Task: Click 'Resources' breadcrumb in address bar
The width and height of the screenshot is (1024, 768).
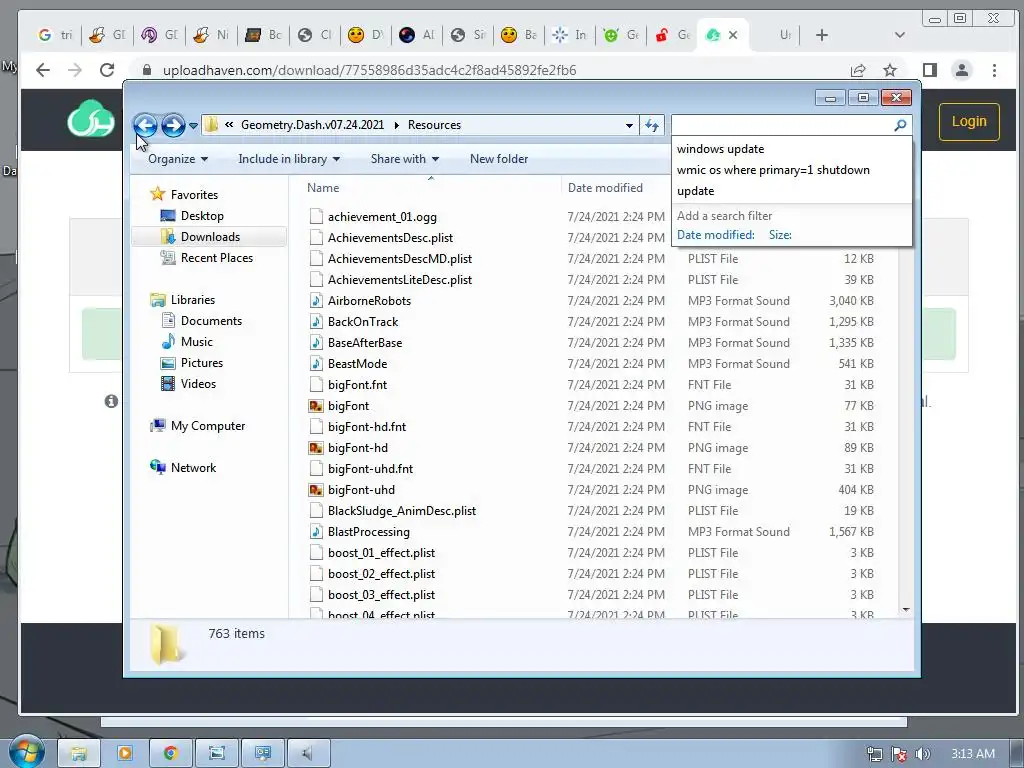Action: (434, 125)
